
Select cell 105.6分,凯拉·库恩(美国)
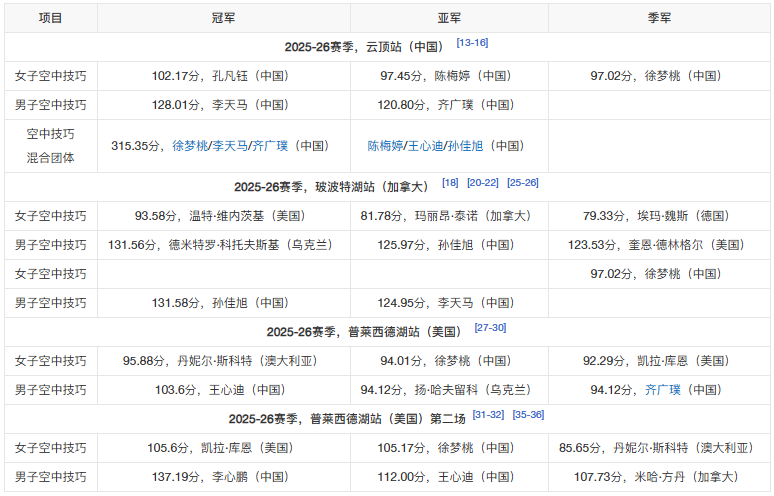(224, 448)
